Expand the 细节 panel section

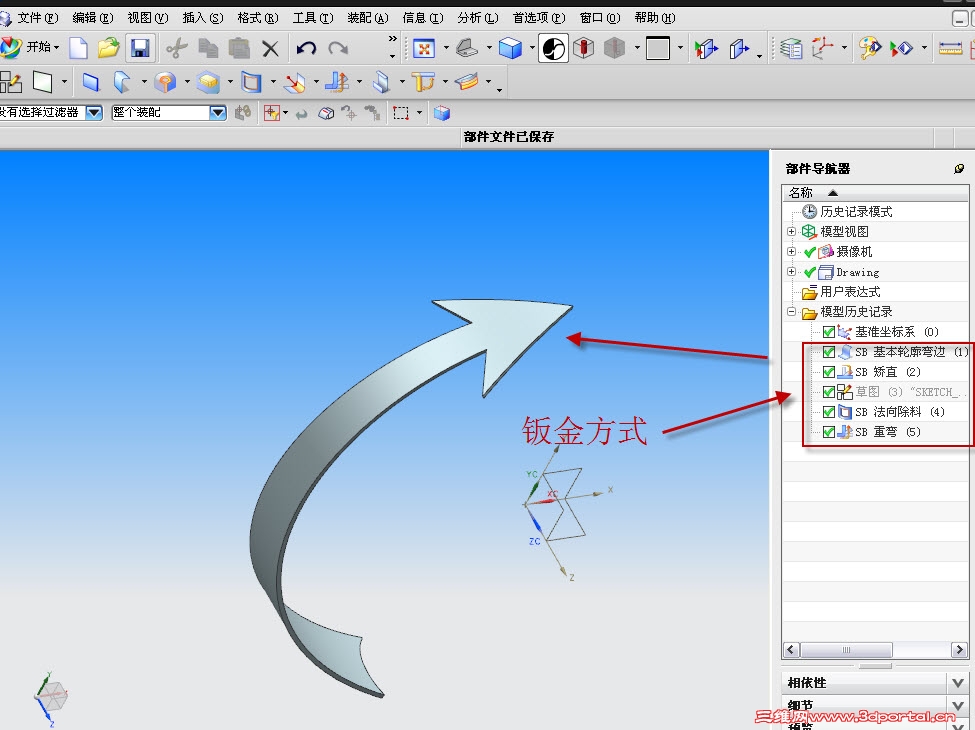click(x=958, y=705)
